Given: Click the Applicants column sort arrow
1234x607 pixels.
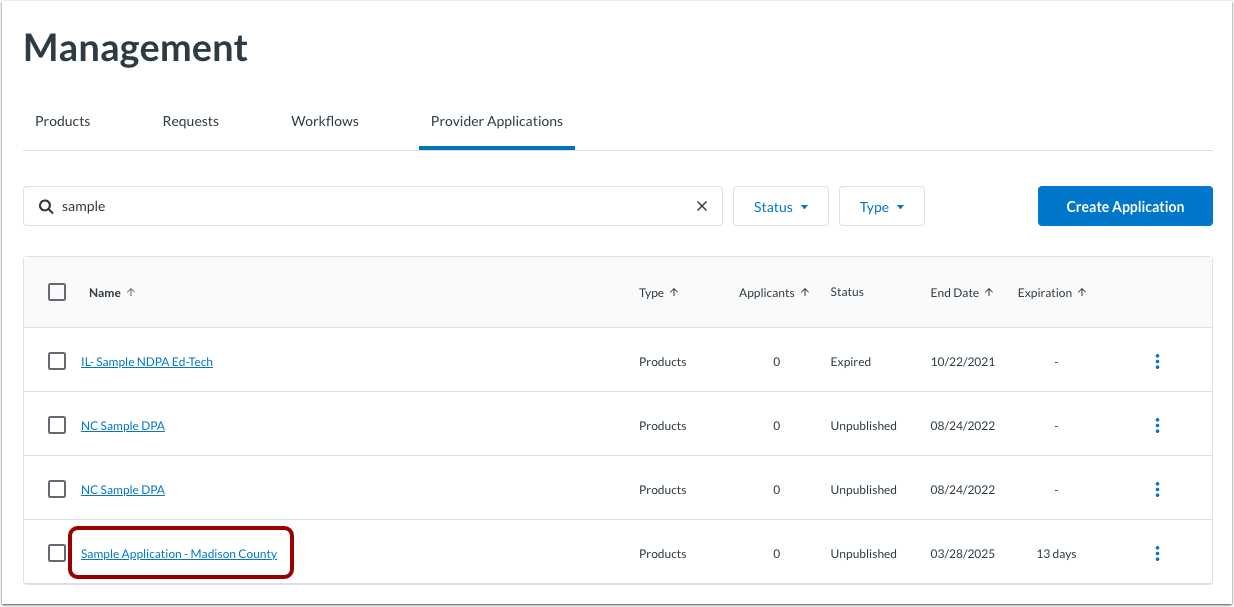Looking at the screenshot, I should tap(806, 292).
